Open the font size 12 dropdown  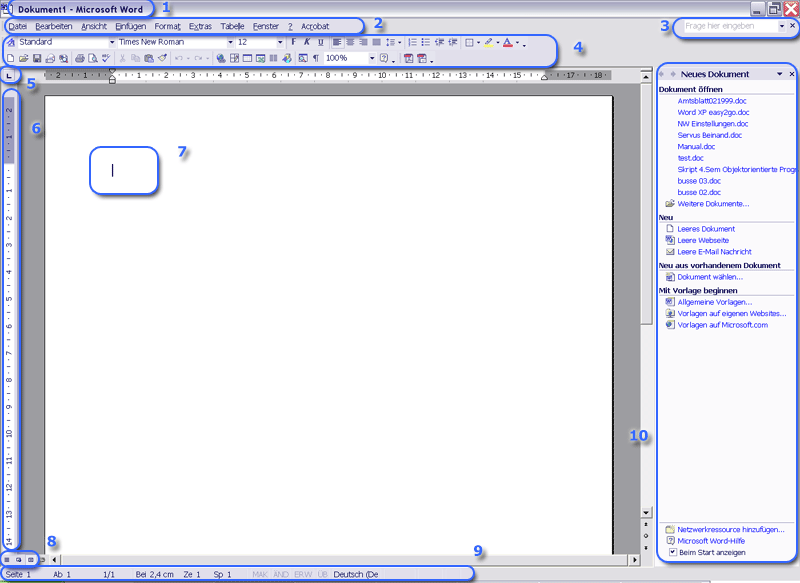coord(280,42)
